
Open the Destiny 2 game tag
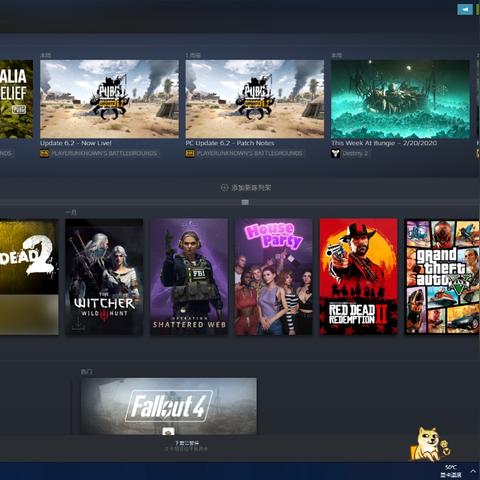(355, 154)
